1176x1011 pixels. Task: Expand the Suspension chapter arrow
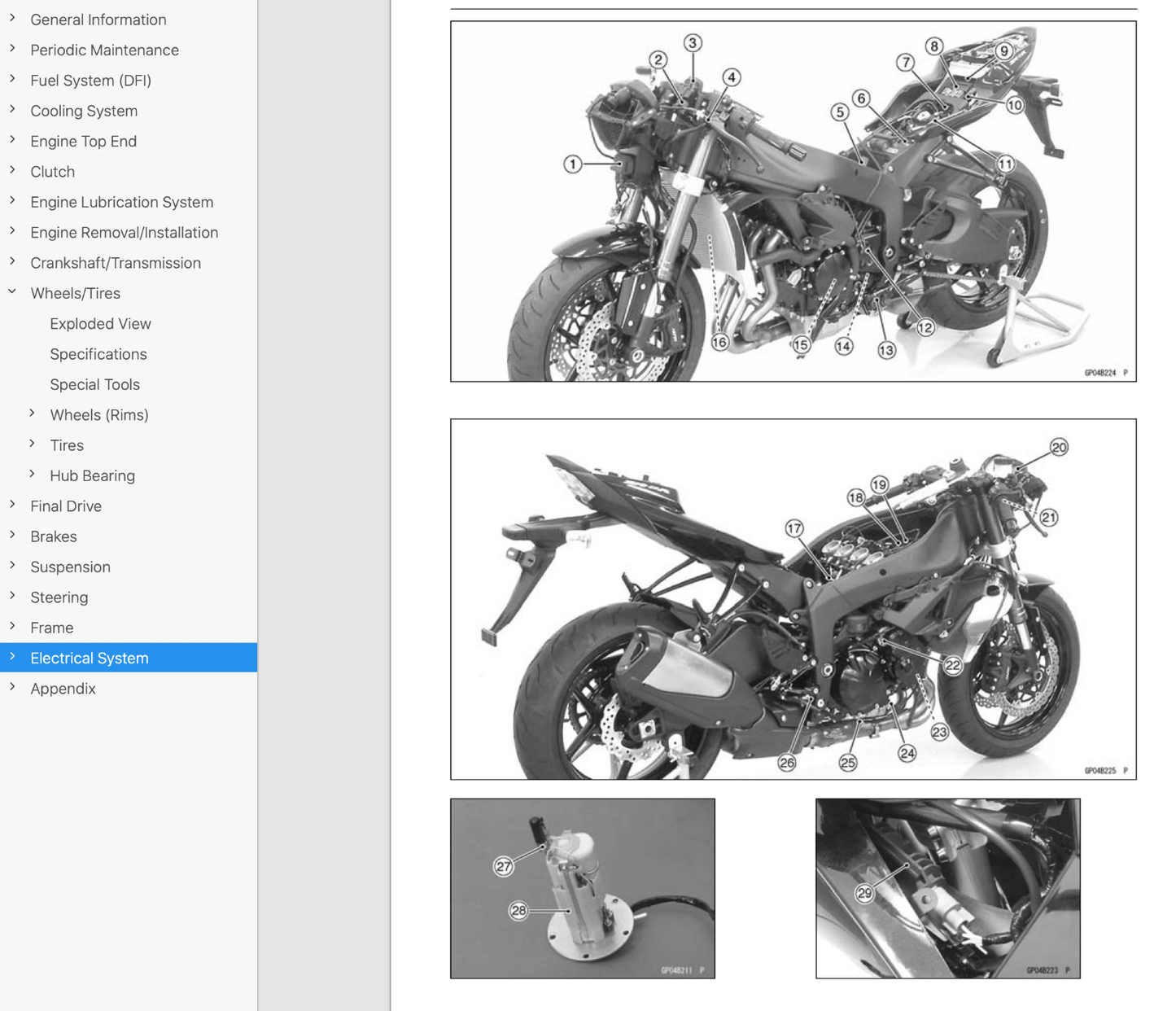(12, 566)
